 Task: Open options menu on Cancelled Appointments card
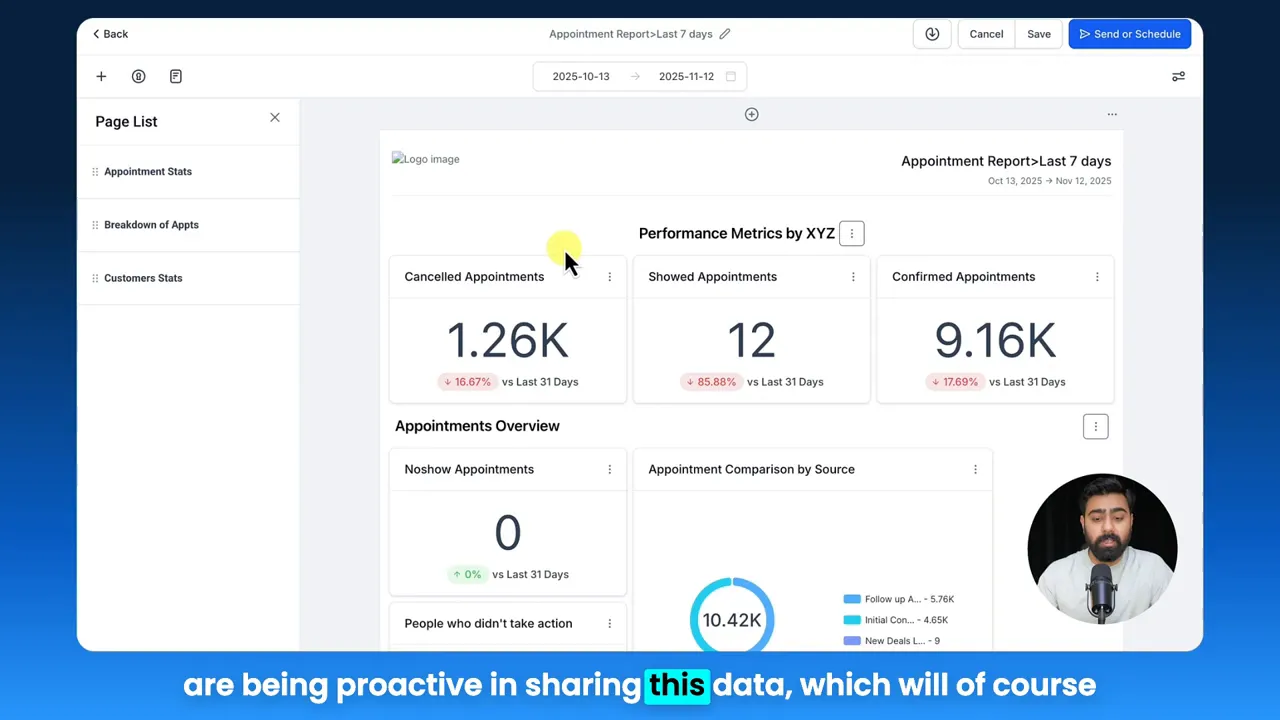pos(609,276)
